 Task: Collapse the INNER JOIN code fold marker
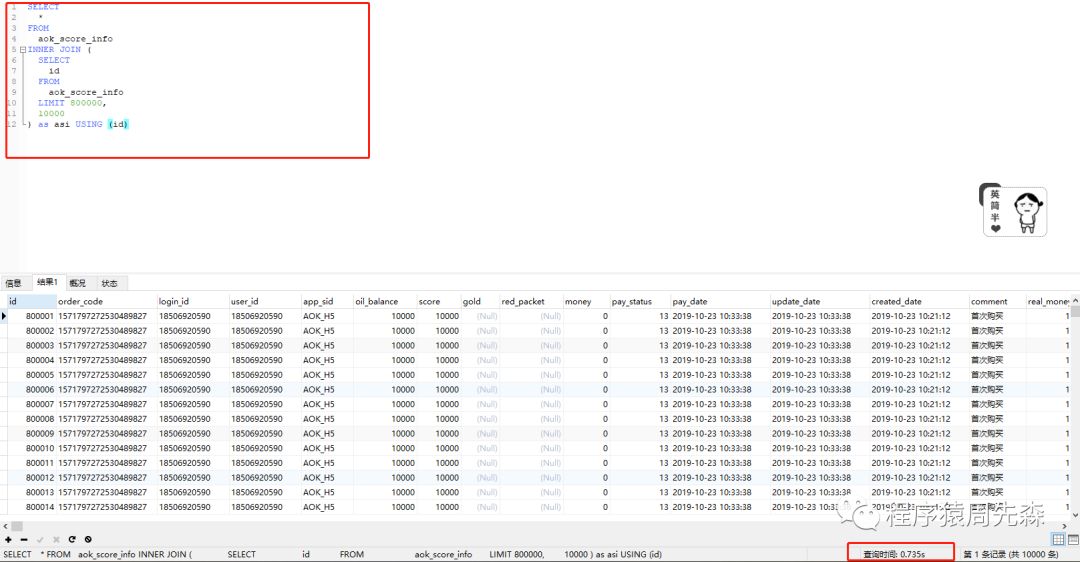click(x=23, y=50)
